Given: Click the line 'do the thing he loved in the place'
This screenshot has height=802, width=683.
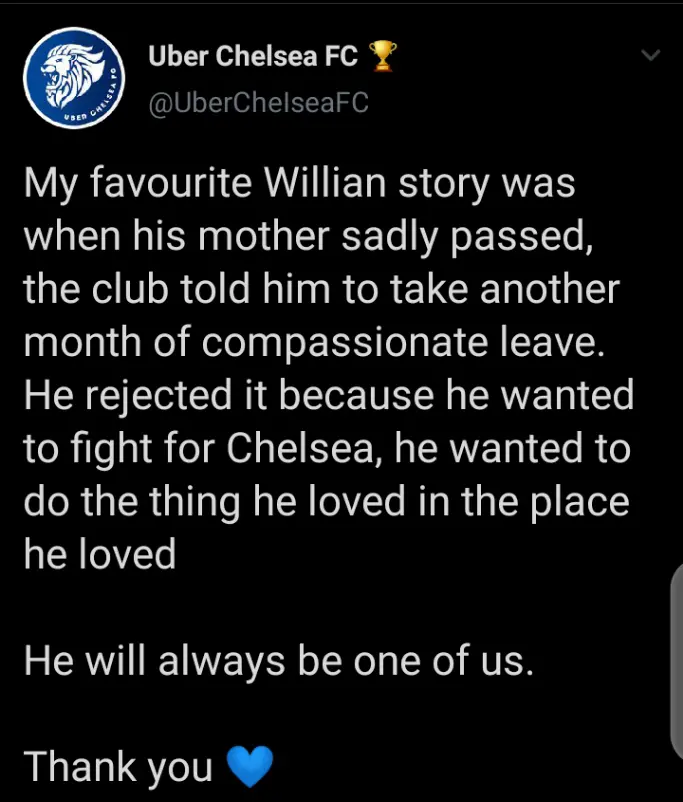Looking at the screenshot, I should (x=326, y=502).
